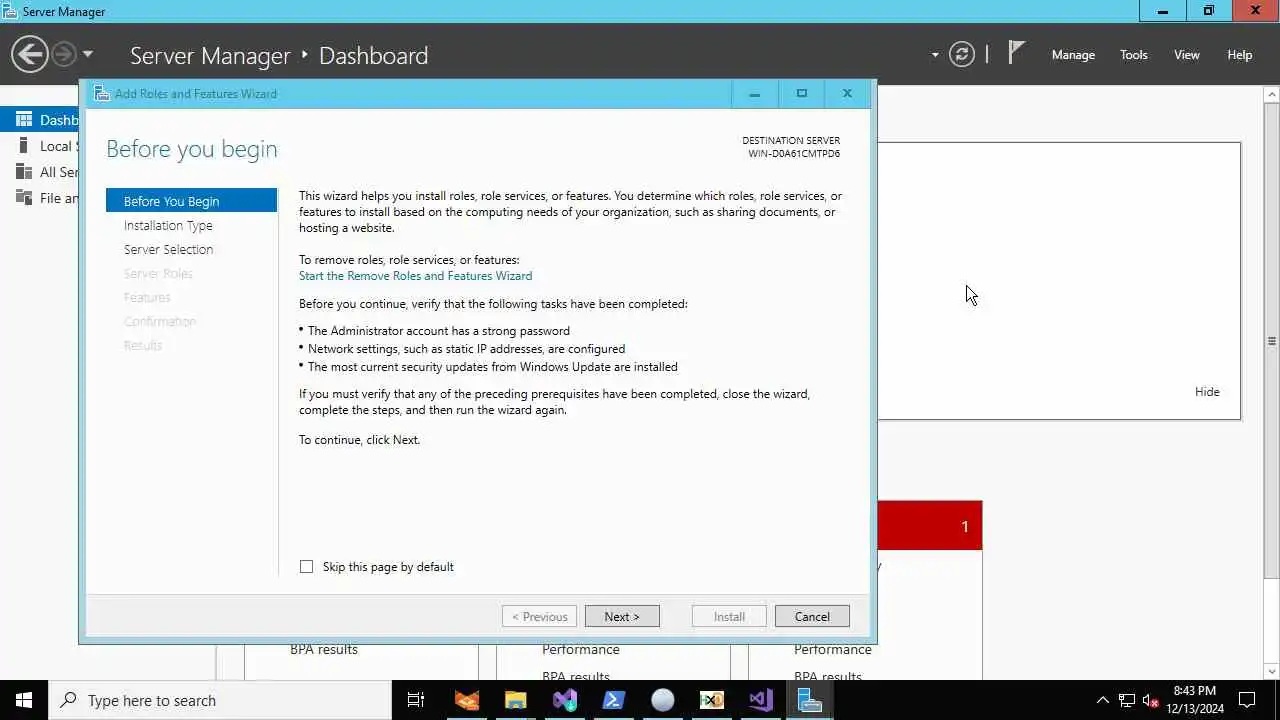Expand dropdown arrow left of refresh icon
The height and width of the screenshot is (720, 1280).
point(935,55)
